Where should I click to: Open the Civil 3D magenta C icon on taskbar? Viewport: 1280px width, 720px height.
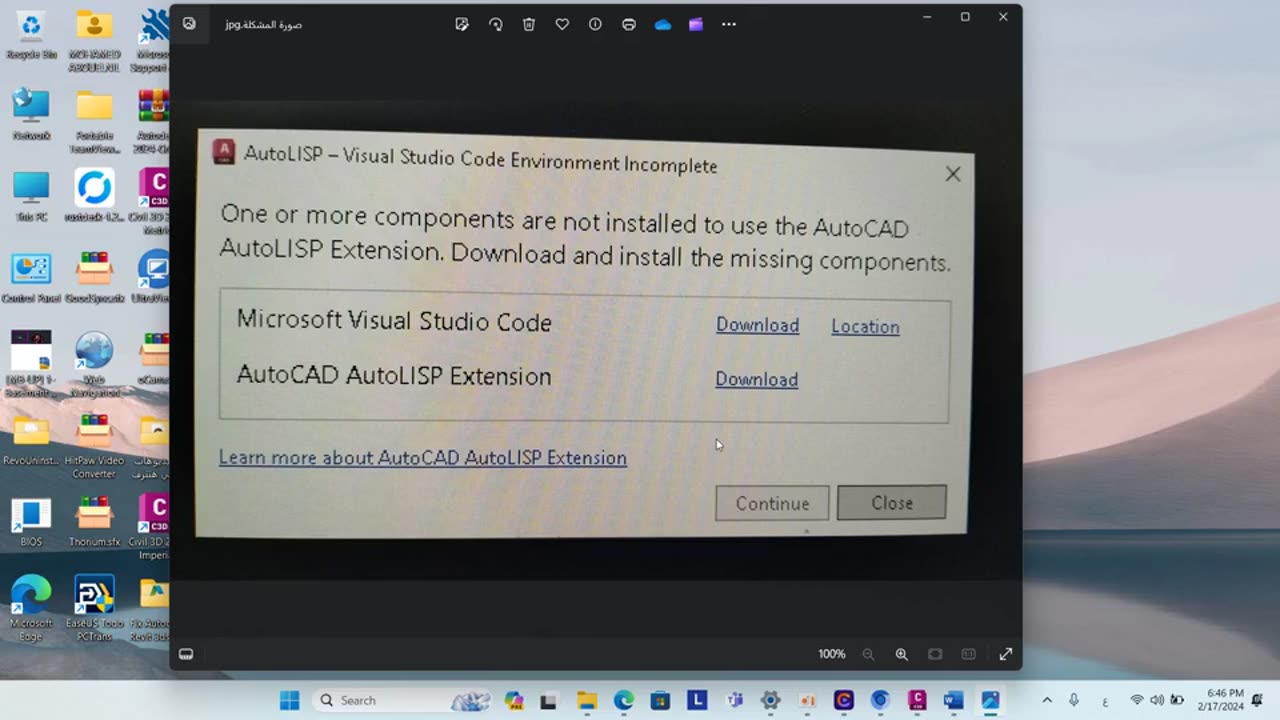(917, 700)
